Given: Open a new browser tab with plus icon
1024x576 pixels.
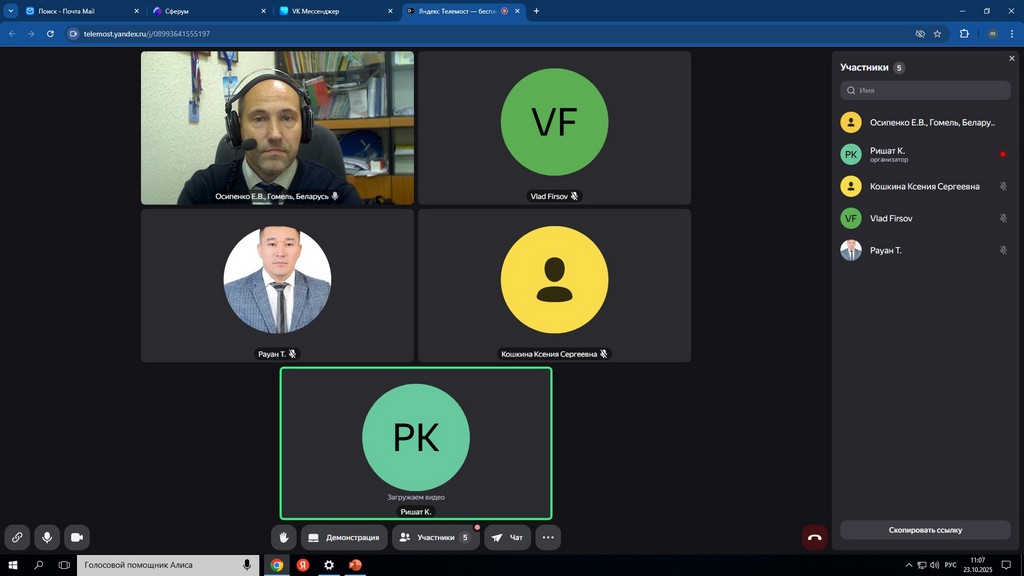Looking at the screenshot, I should pyautogui.click(x=537, y=11).
